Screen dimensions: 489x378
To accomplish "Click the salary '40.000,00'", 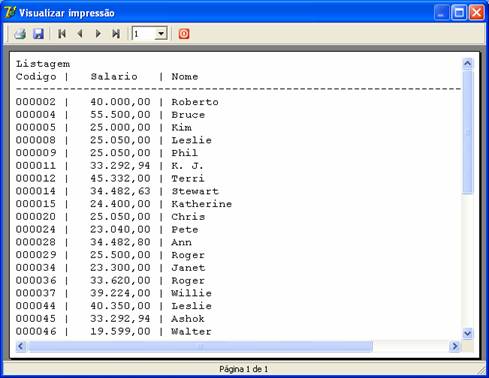I will (120, 102).
